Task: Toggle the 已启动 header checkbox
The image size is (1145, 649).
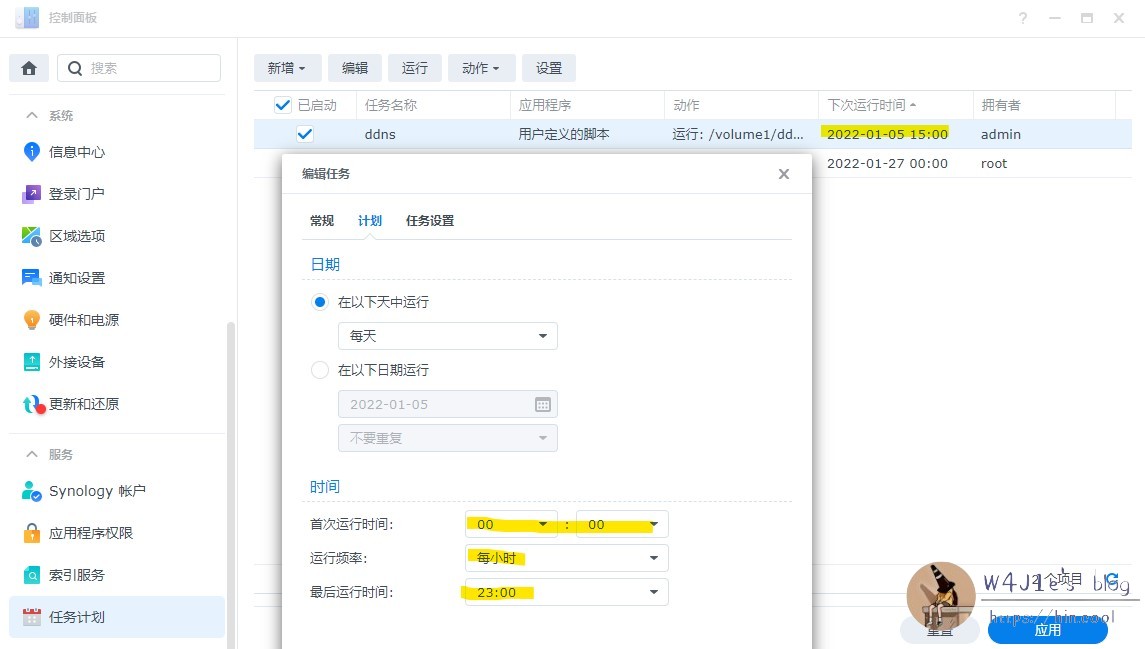Action: click(x=282, y=105)
